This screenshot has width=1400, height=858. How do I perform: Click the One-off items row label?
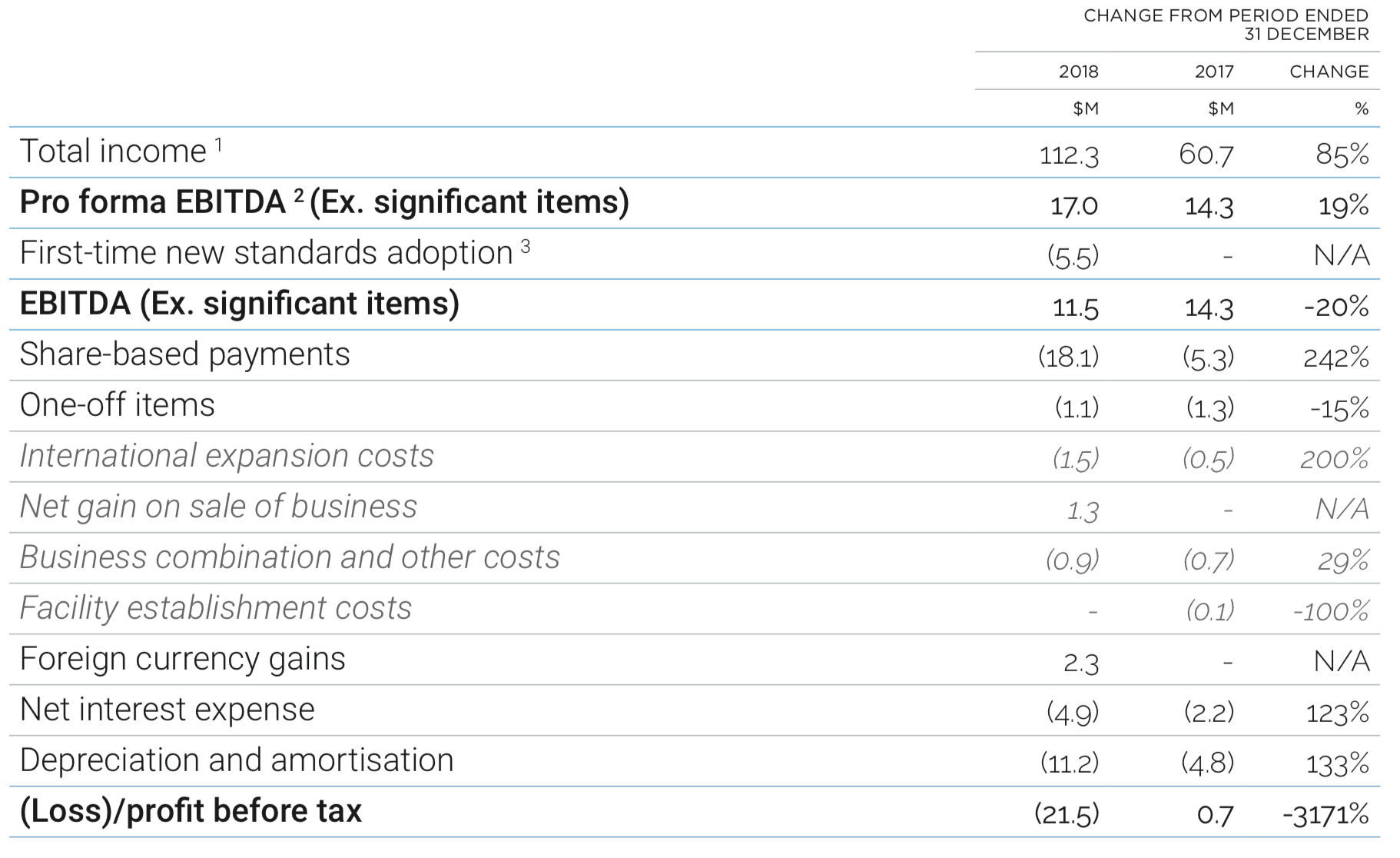tap(117, 405)
